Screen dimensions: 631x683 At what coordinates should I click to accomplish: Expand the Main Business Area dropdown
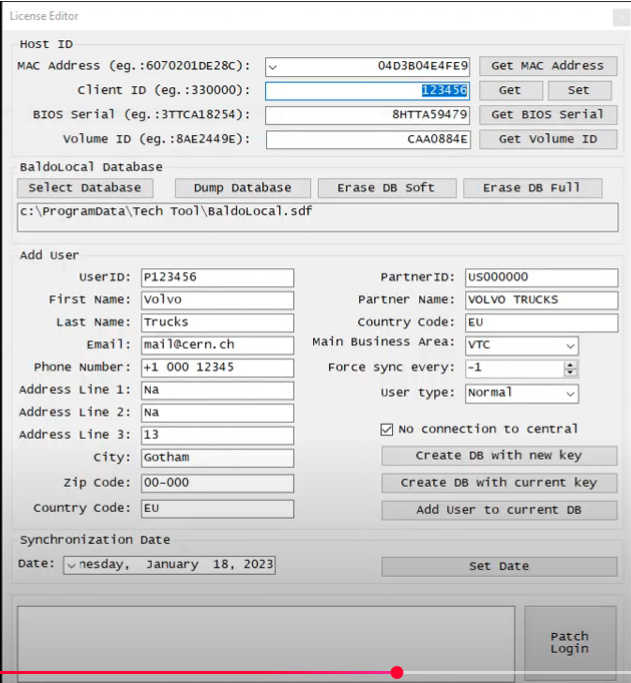(570, 346)
